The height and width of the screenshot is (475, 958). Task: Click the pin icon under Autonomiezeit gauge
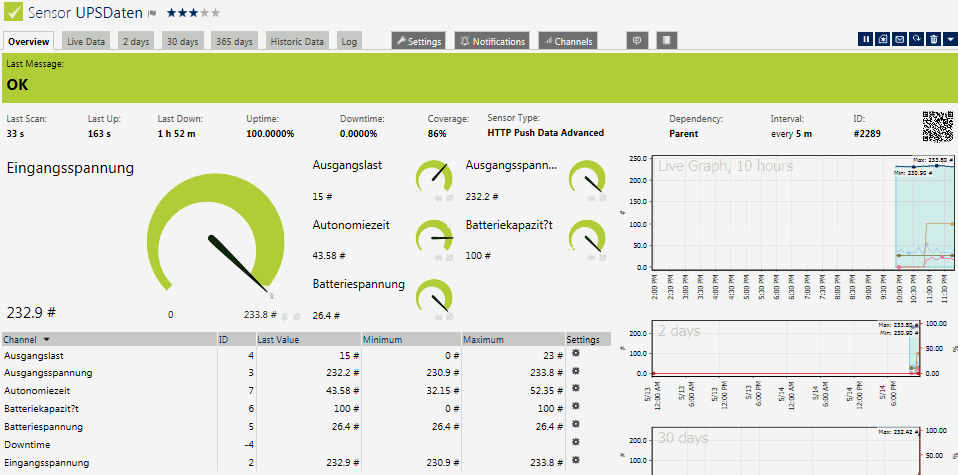point(438,257)
